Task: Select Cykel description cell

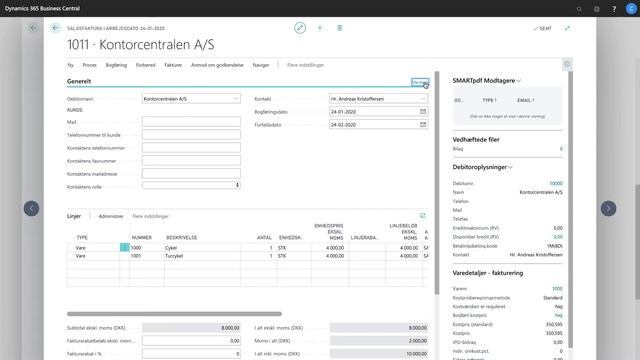Action: coord(202,248)
